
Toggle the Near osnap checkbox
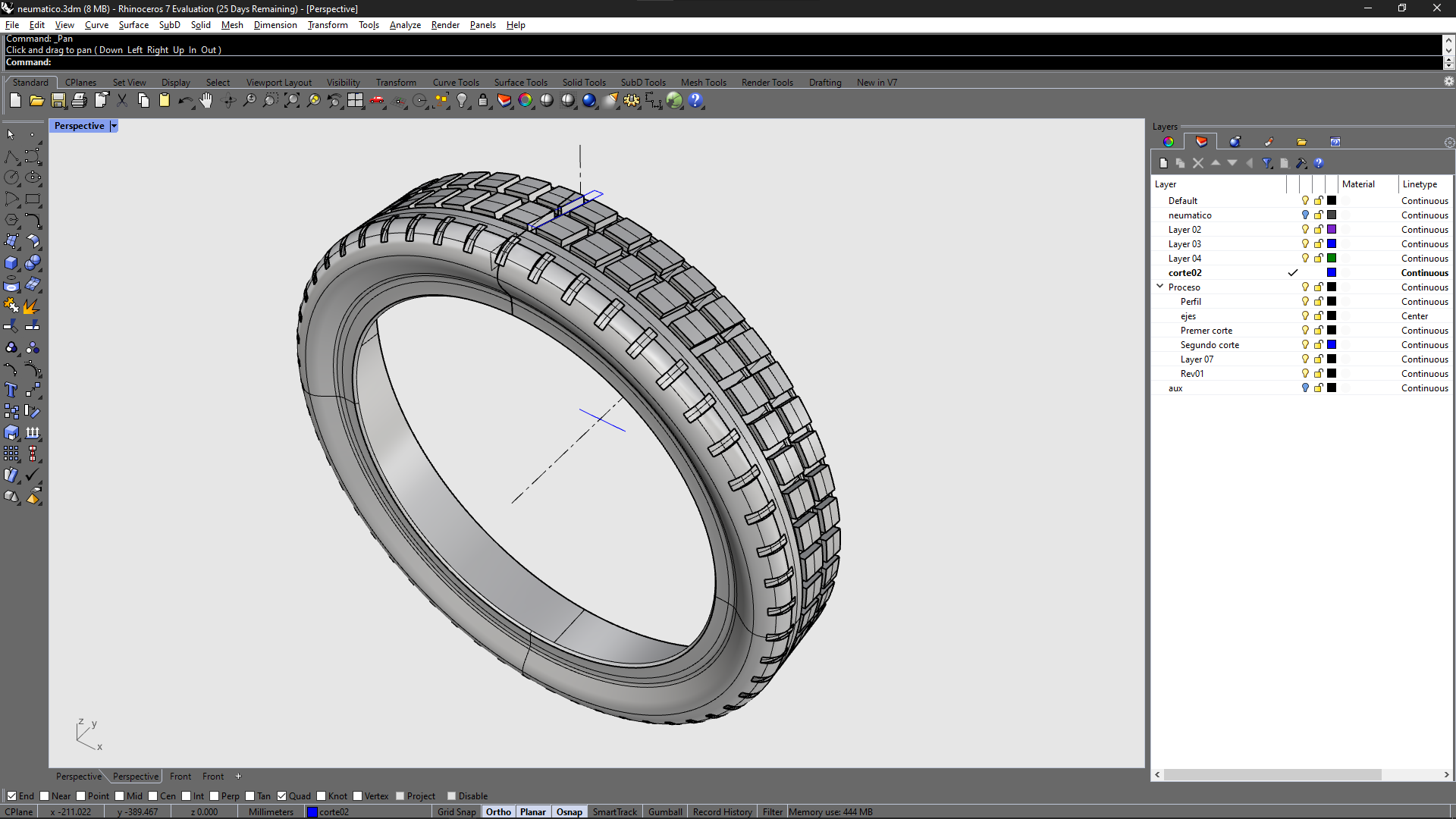(45, 795)
